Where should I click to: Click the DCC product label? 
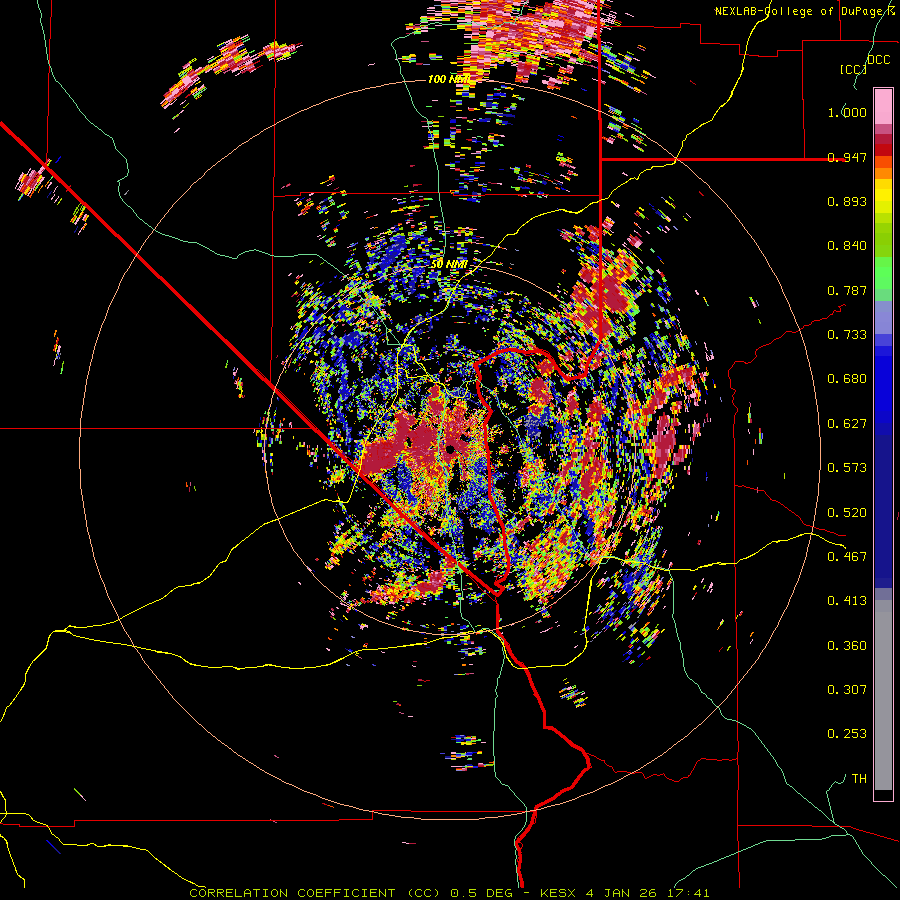click(x=879, y=60)
